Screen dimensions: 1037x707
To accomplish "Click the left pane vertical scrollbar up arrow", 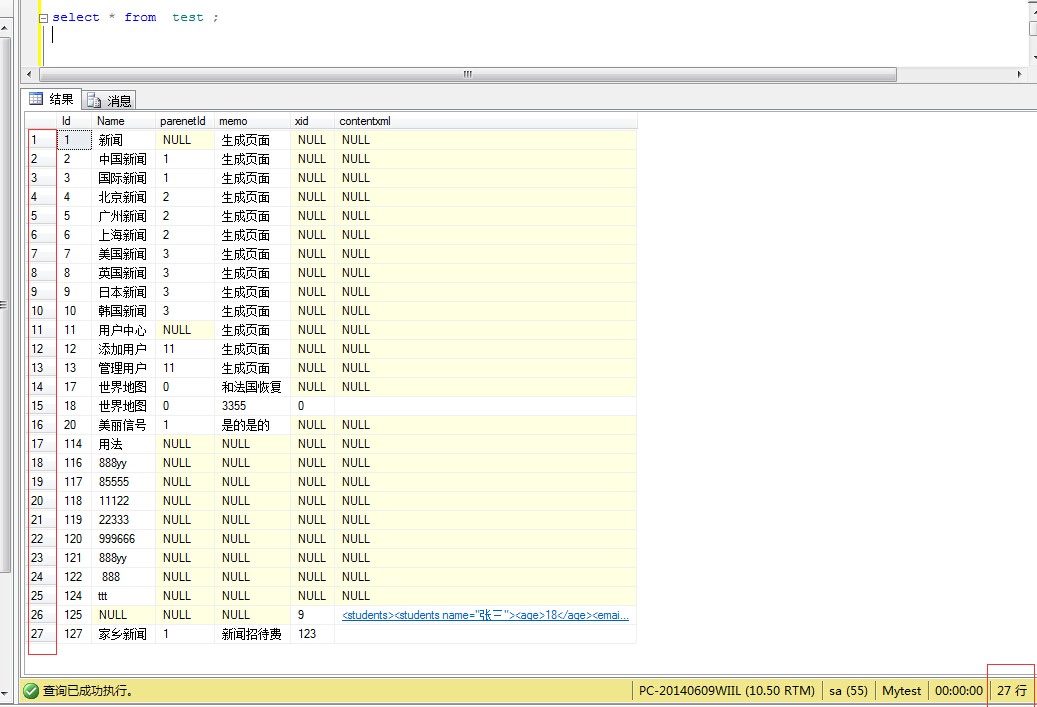I will click(5, 28).
